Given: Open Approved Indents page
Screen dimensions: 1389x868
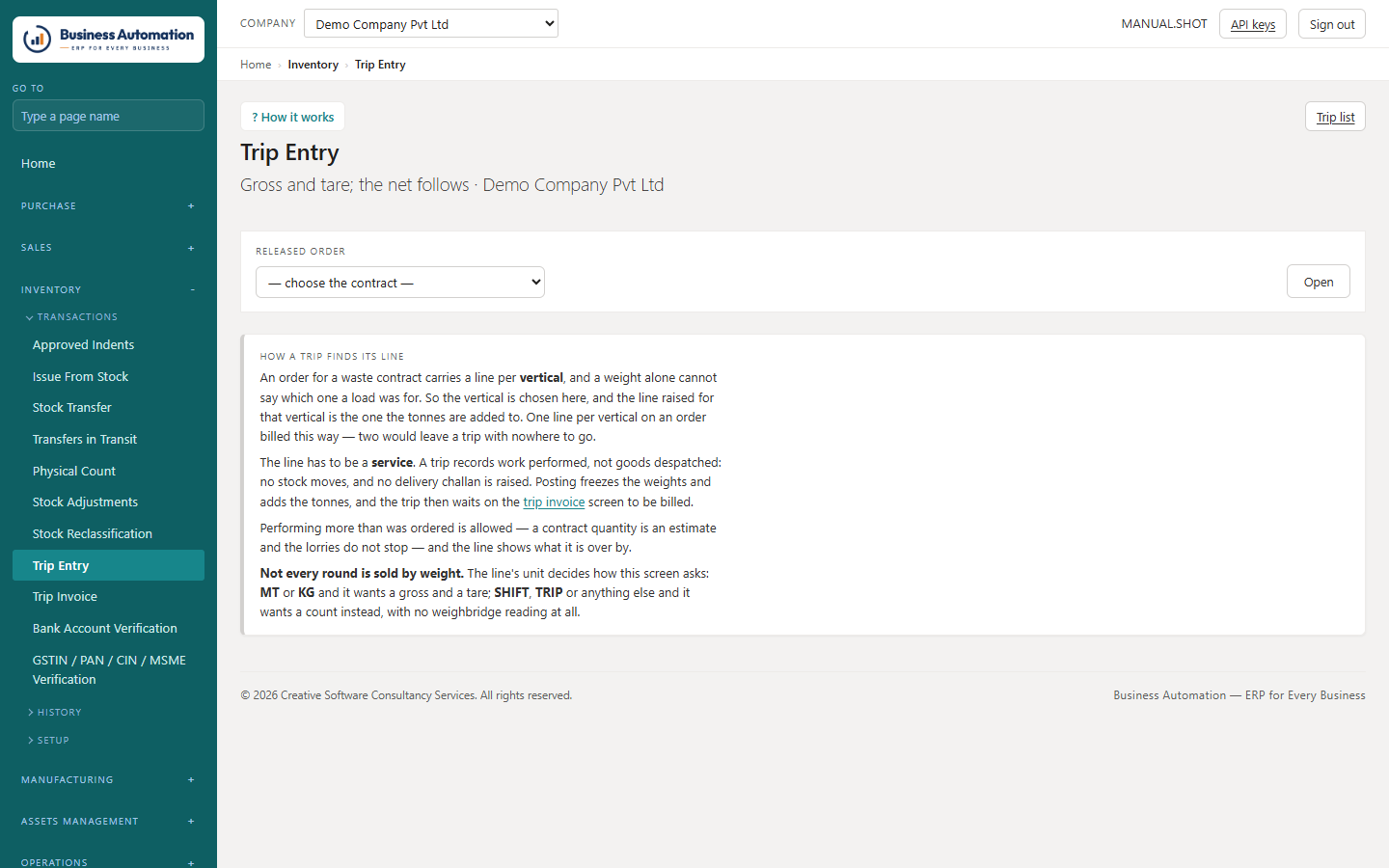Looking at the screenshot, I should (108, 345).
